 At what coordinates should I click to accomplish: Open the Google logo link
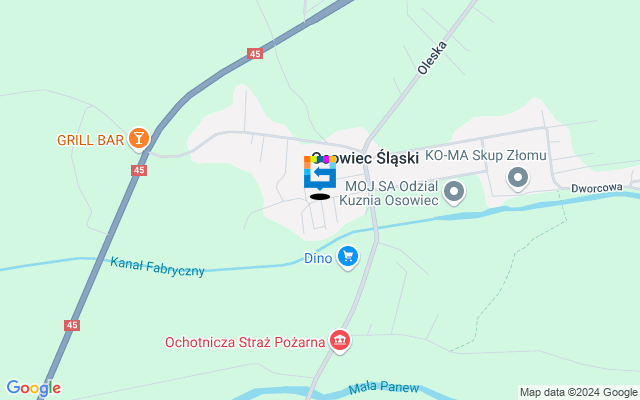33,388
